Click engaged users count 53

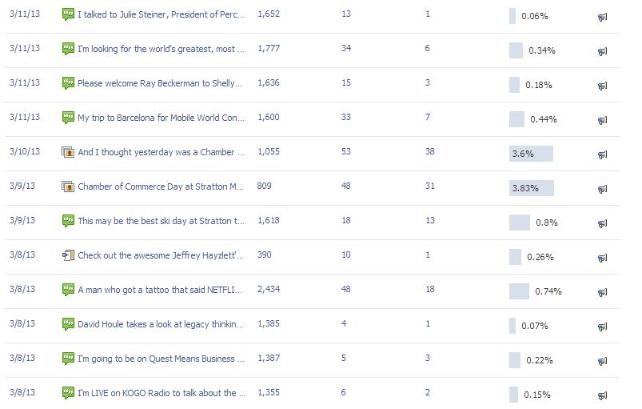pyautogui.click(x=346, y=152)
